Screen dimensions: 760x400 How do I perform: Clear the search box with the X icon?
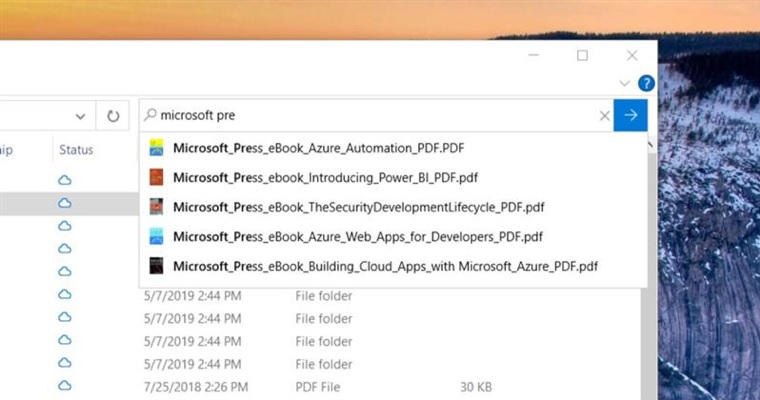(x=604, y=116)
